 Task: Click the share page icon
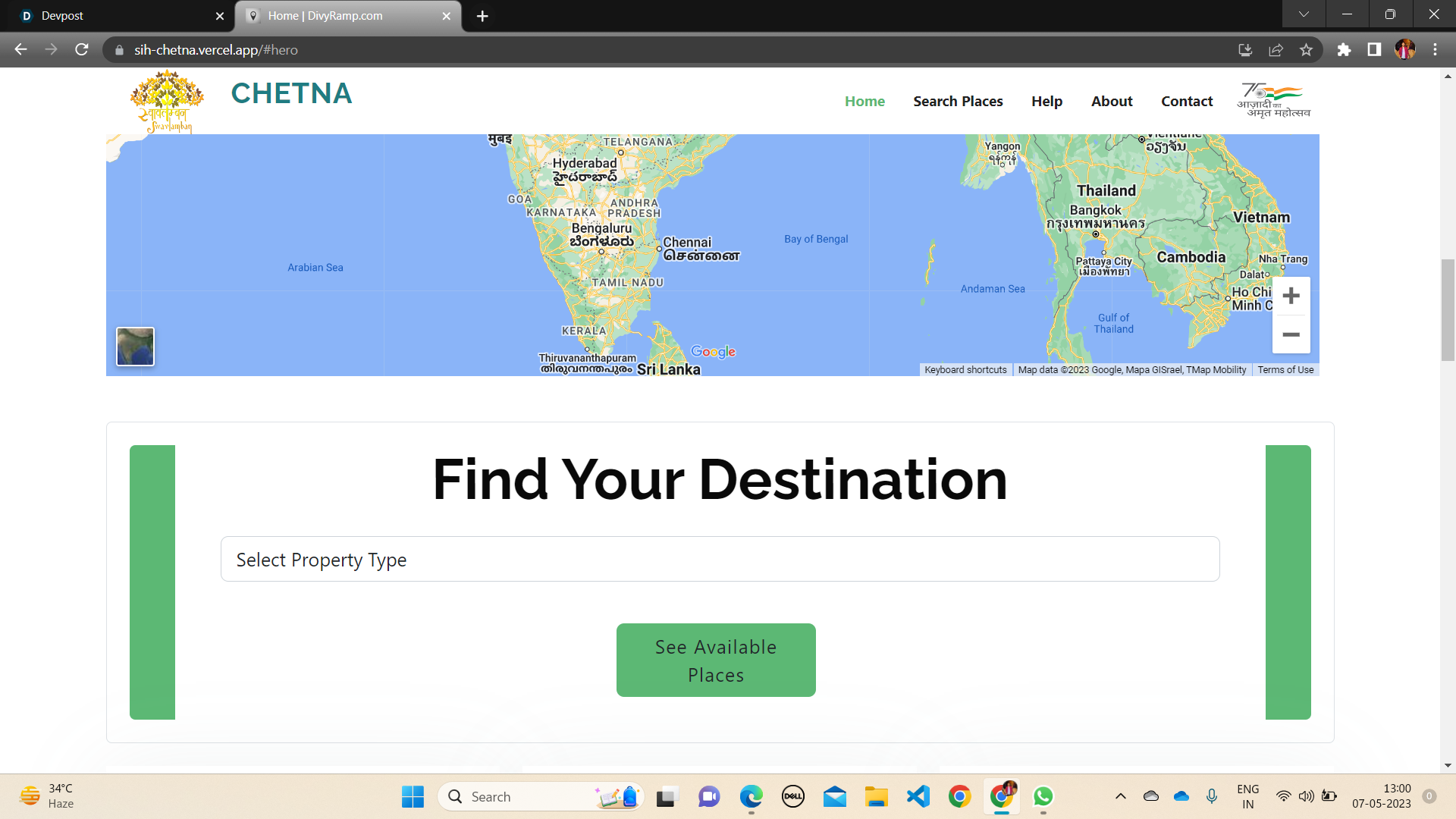pos(1276,50)
